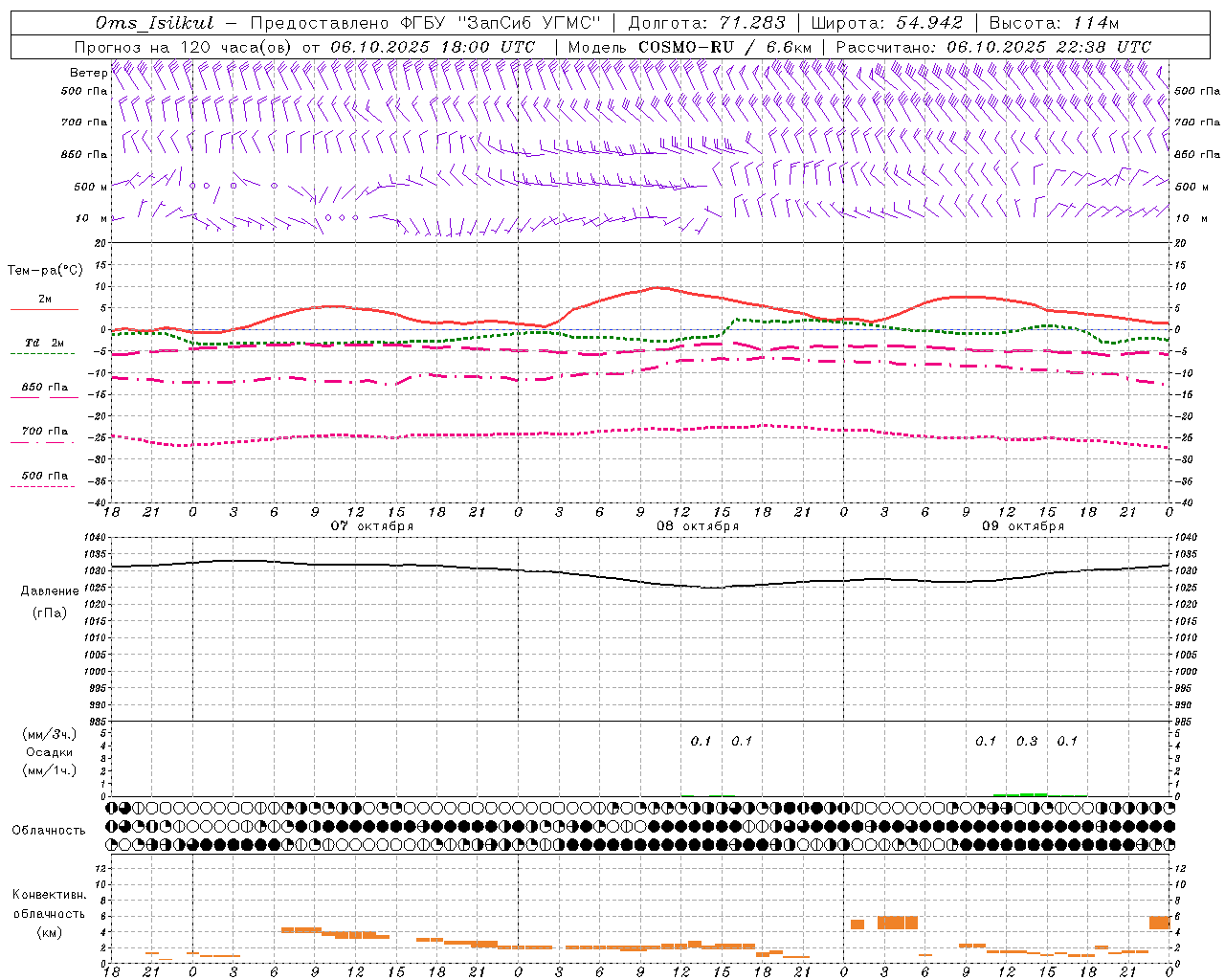Click the Модель COSMO-RU / 6.6км label
The width and height of the screenshot is (1225, 980).
(690, 47)
